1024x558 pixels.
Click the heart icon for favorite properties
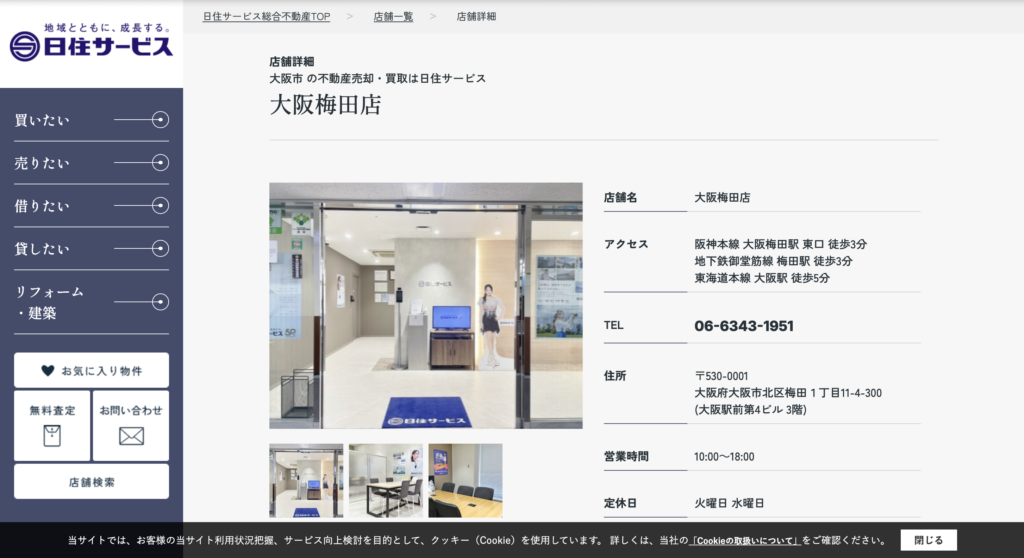click(x=48, y=370)
